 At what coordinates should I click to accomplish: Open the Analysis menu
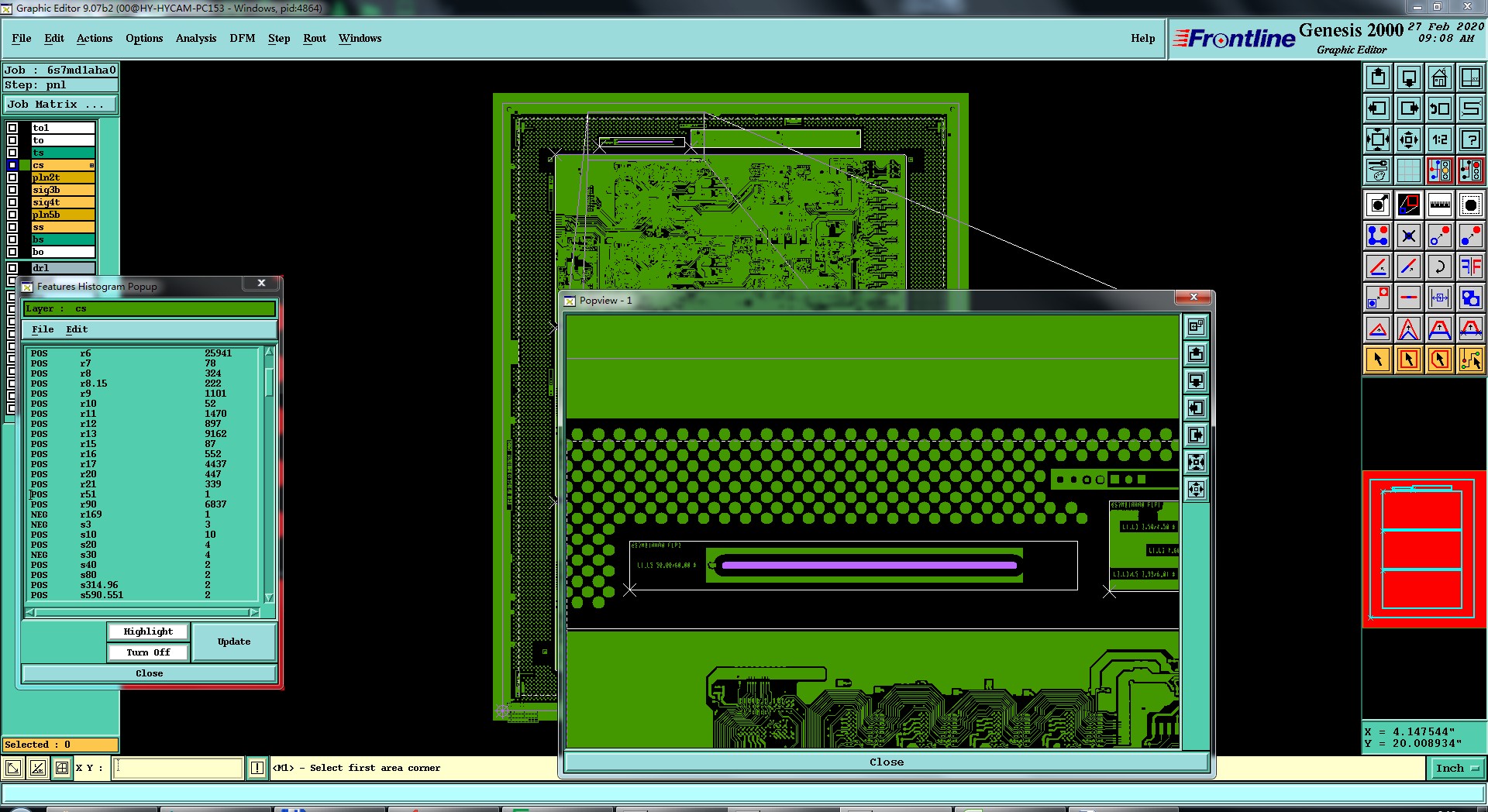(196, 38)
